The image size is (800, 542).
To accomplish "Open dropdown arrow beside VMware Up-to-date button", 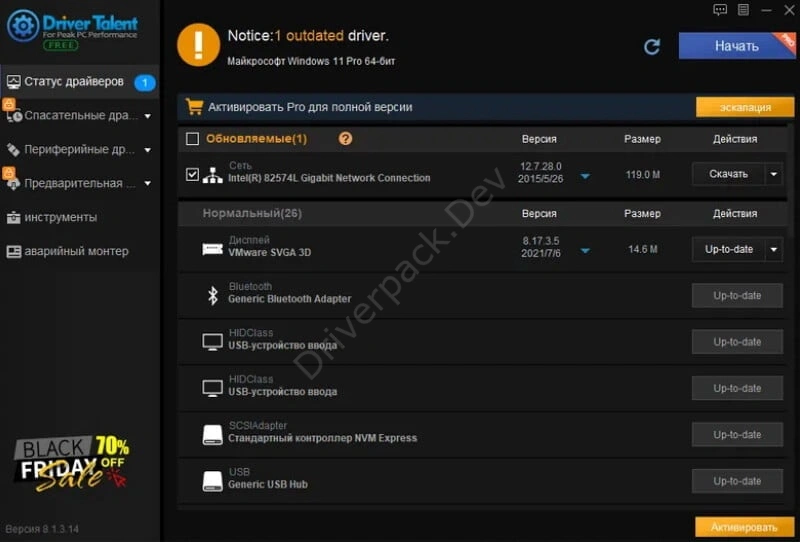I will (x=773, y=249).
